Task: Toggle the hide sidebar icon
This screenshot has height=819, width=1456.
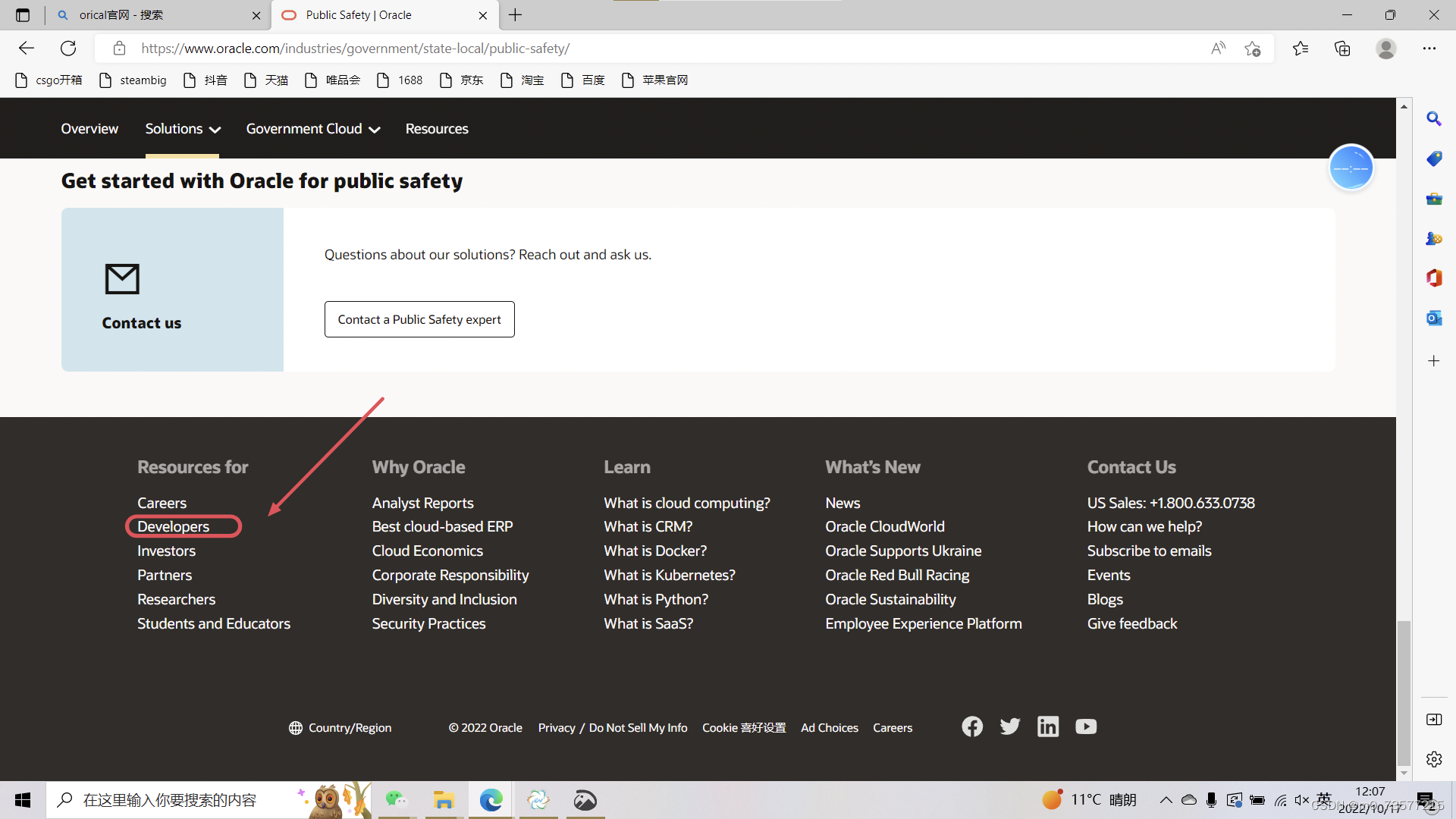Action: click(x=1433, y=719)
